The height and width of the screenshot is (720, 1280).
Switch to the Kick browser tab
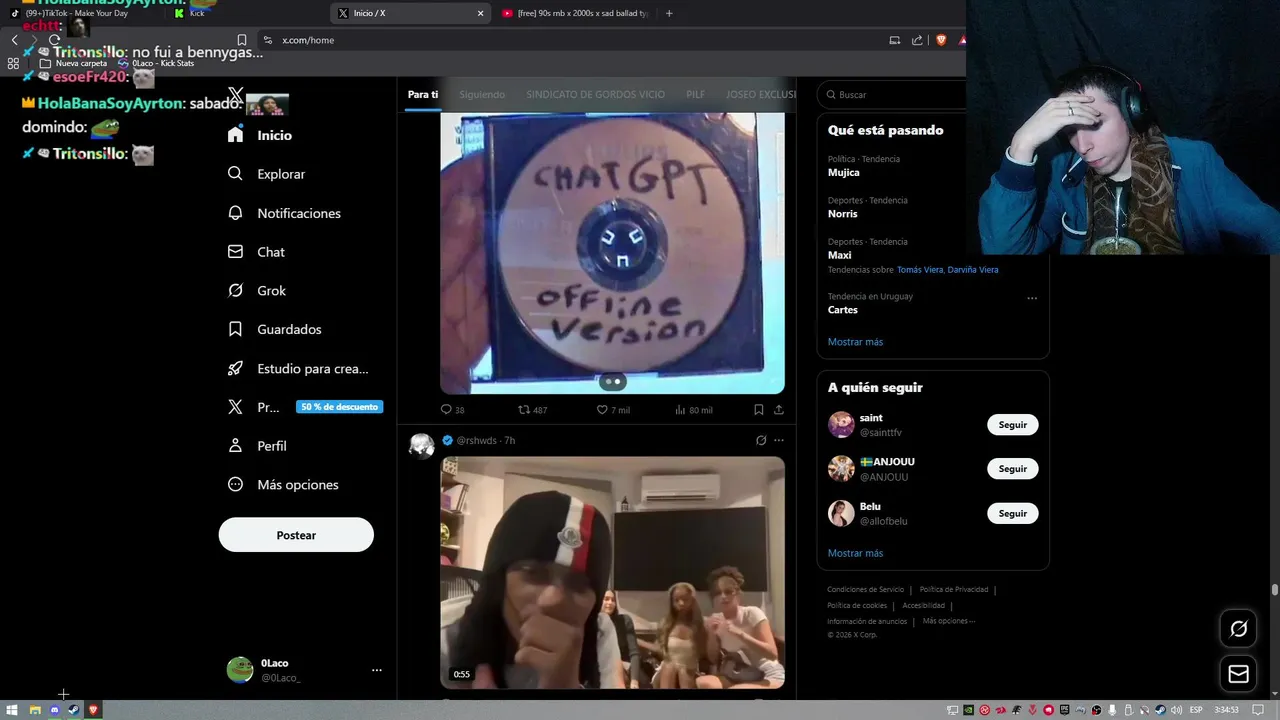(x=245, y=13)
